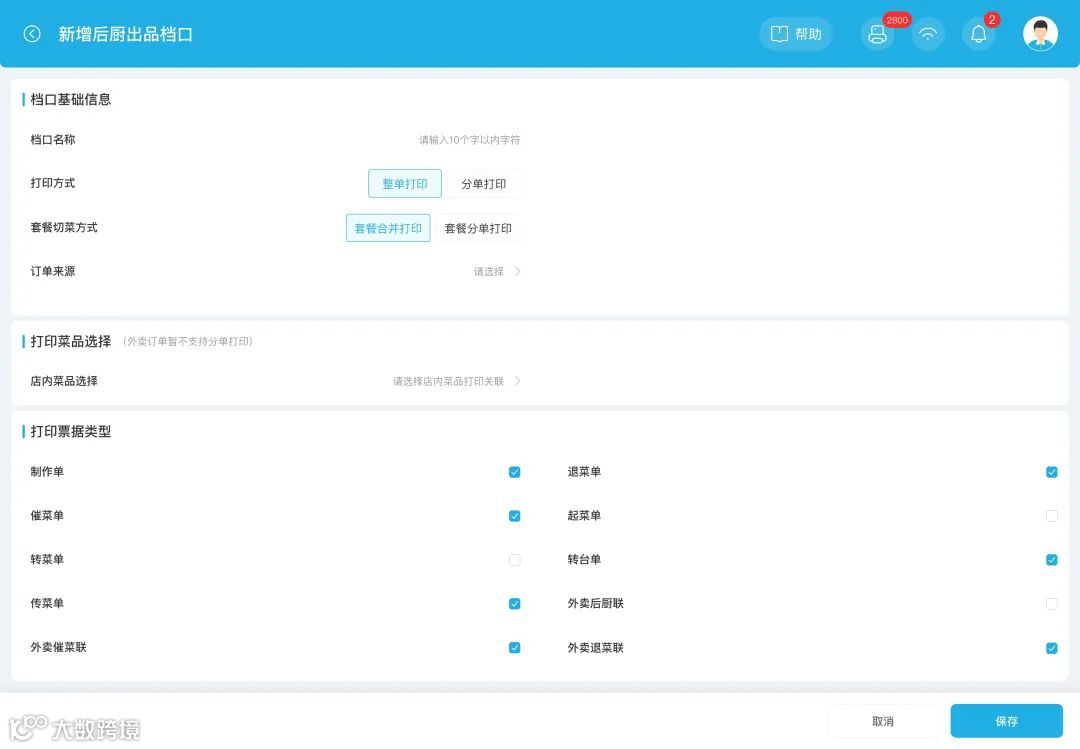Screen dimensions: 1080x749
Task: Select 分单打印 print mode
Action: point(484,184)
